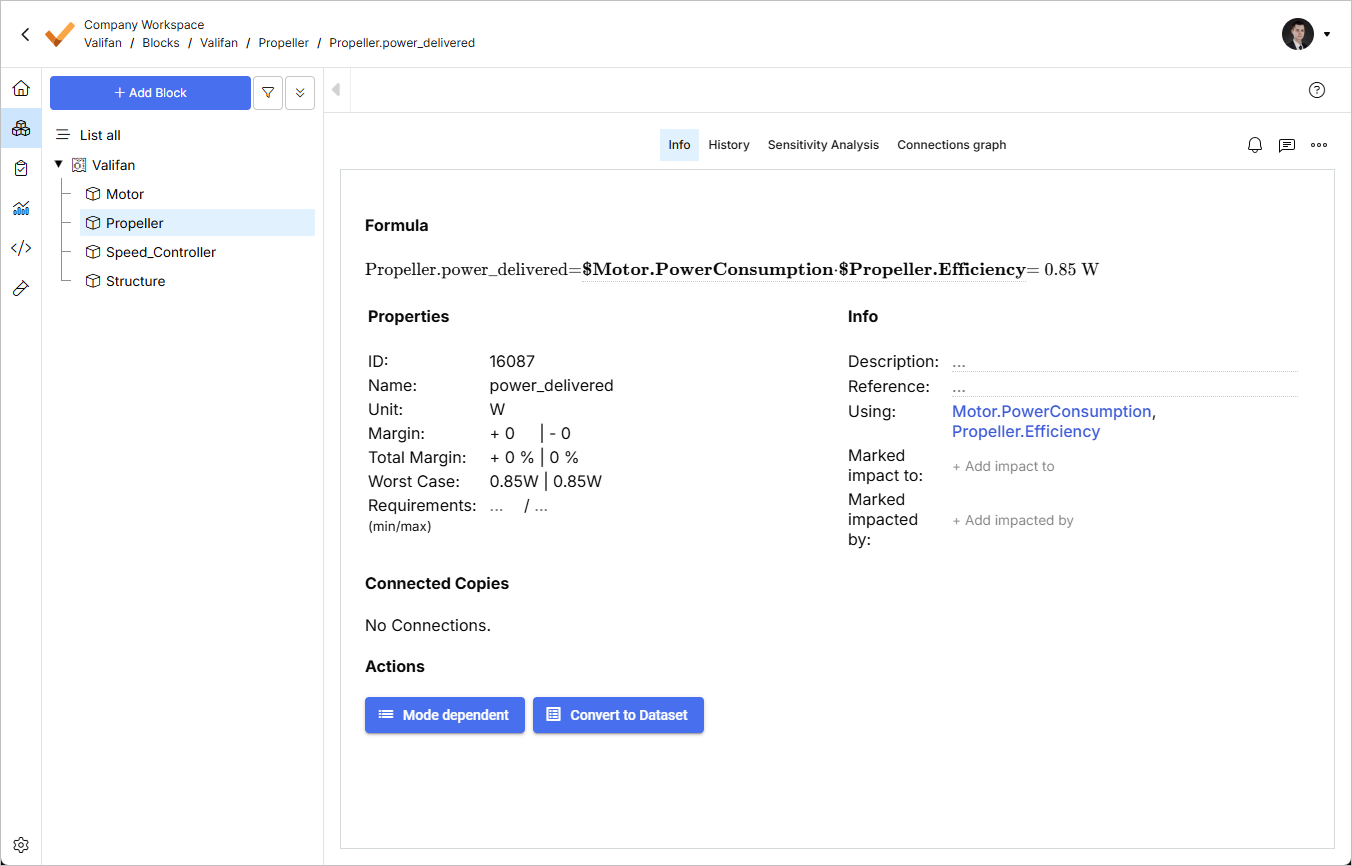
Task: Click the blocks icon in left sidebar
Action: pyautogui.click(x=21, y=128)
